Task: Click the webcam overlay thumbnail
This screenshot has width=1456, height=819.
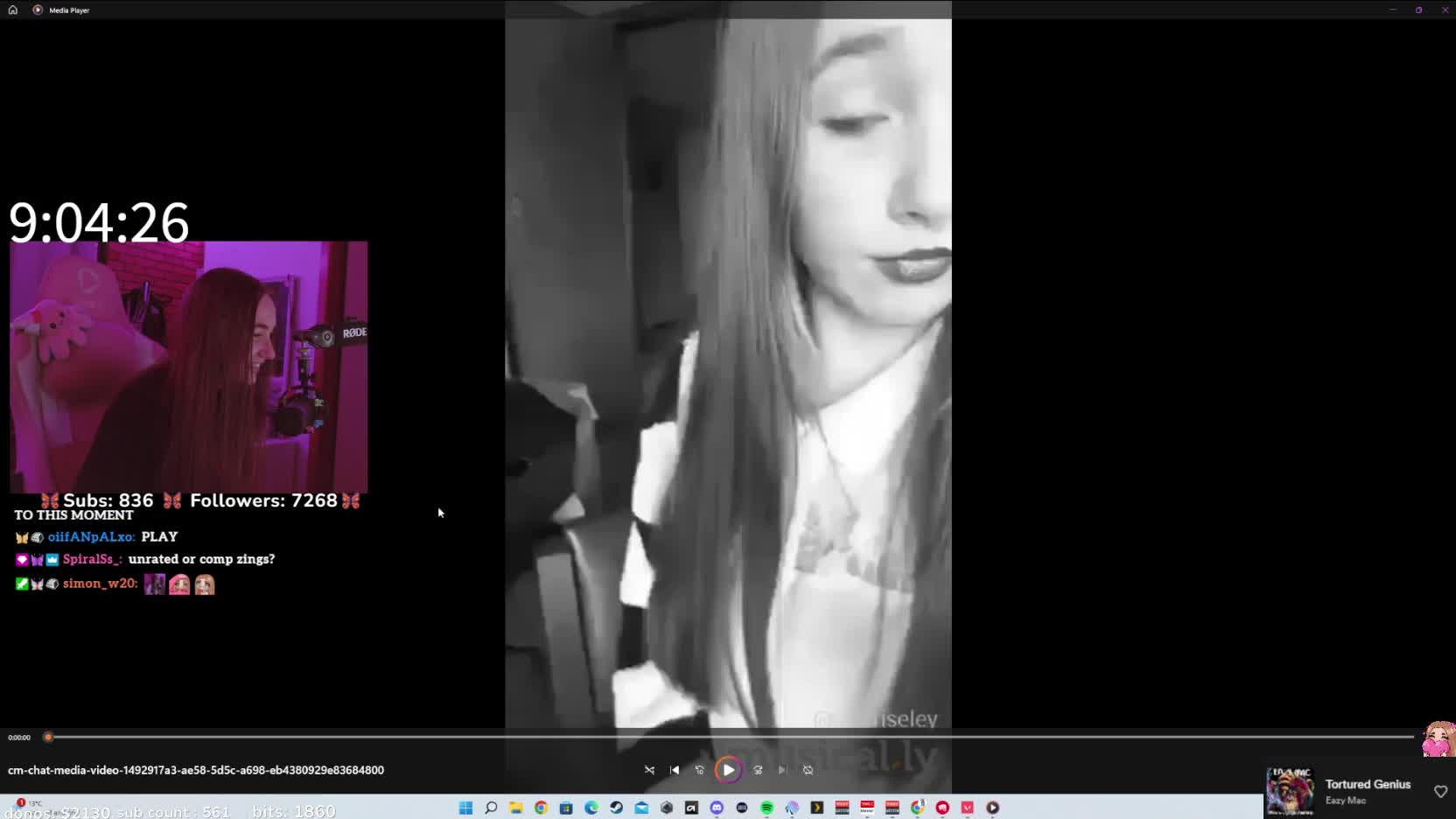Action: coord(189,367)
